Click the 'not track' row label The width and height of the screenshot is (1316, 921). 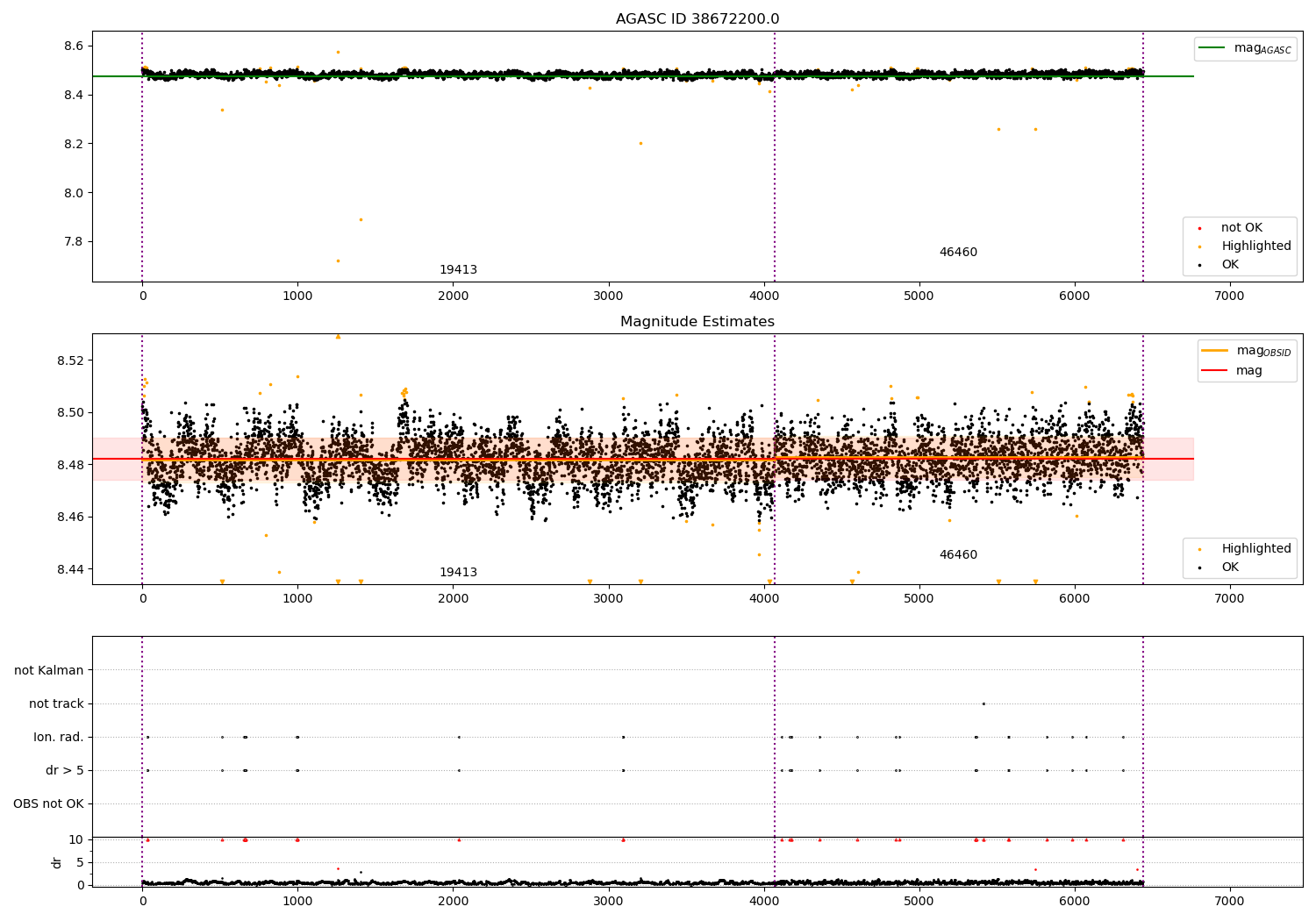tap(56, 704)
